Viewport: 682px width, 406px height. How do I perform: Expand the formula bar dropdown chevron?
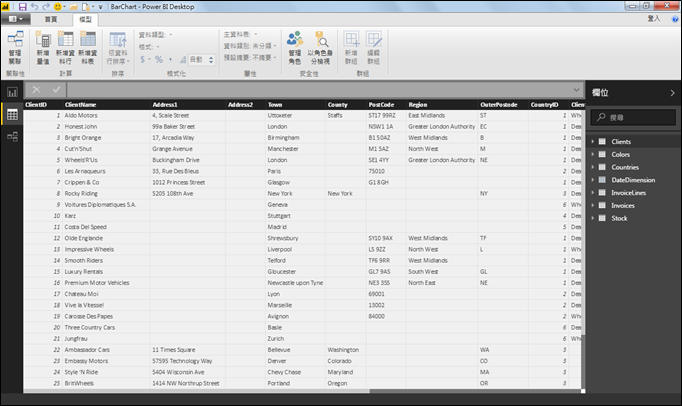(576, 90)
